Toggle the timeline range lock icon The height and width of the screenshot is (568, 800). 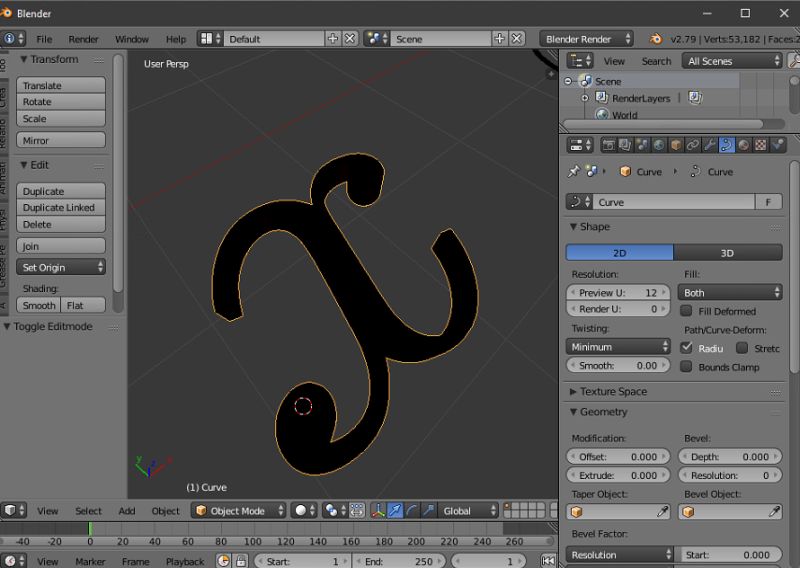coord(241,561)
